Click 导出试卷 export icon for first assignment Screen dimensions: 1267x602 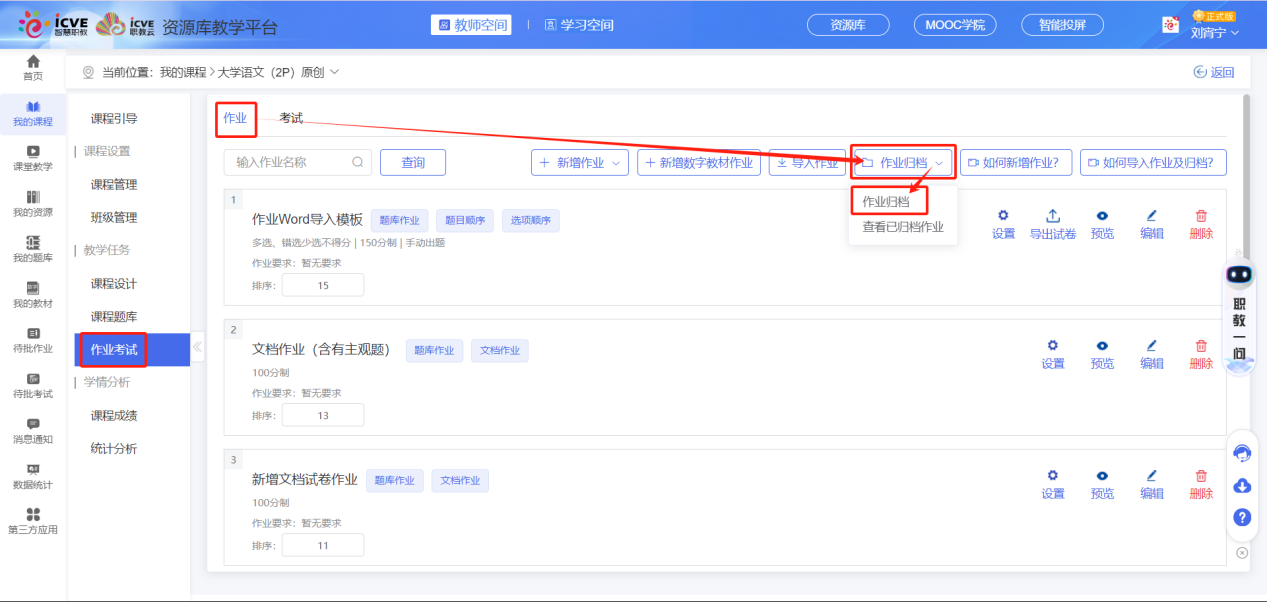point(1053,216)
